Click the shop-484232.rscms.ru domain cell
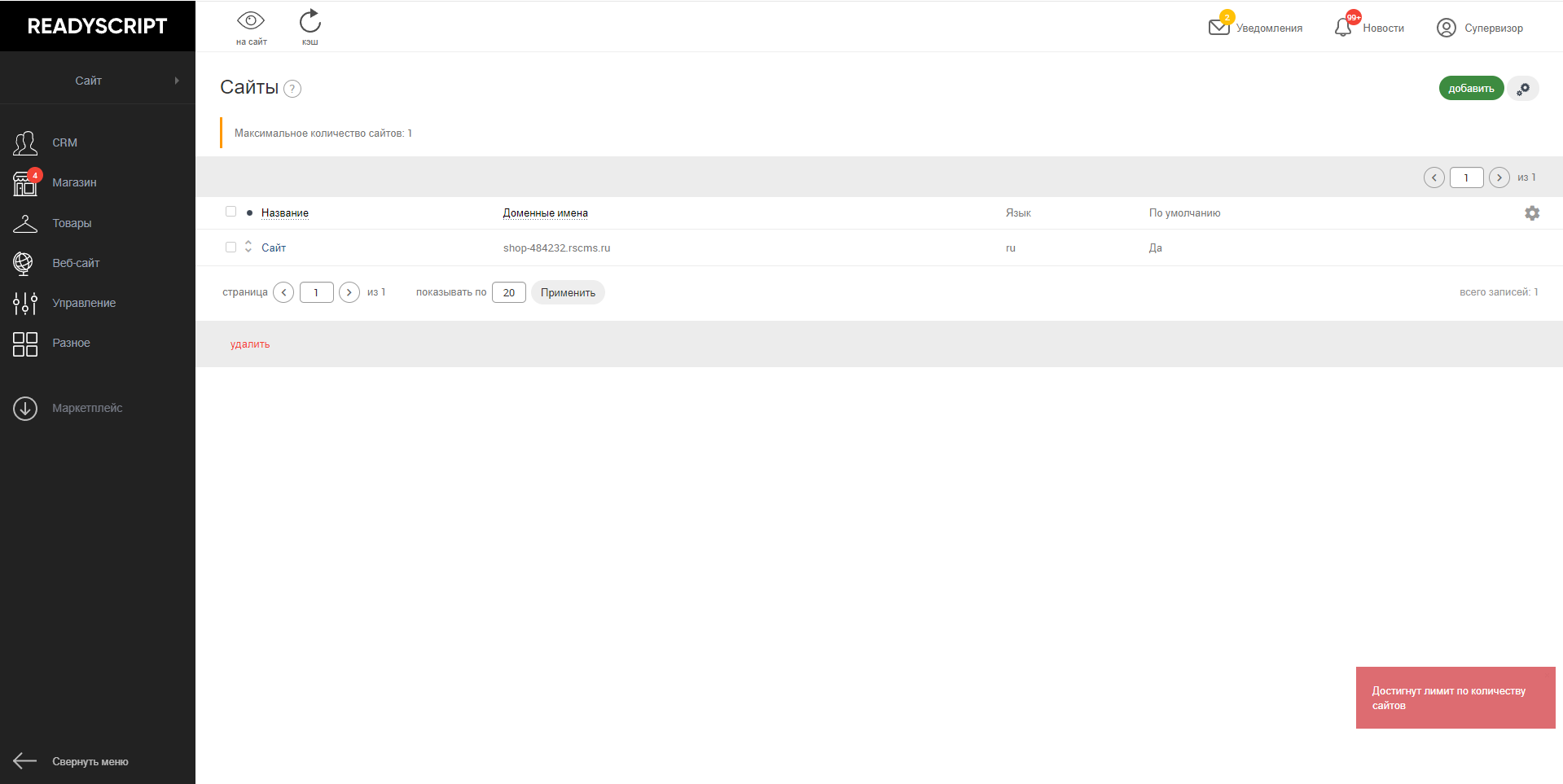Viewport: 1563px width, 784px height. pyautogui.click(x=556, y=247)
